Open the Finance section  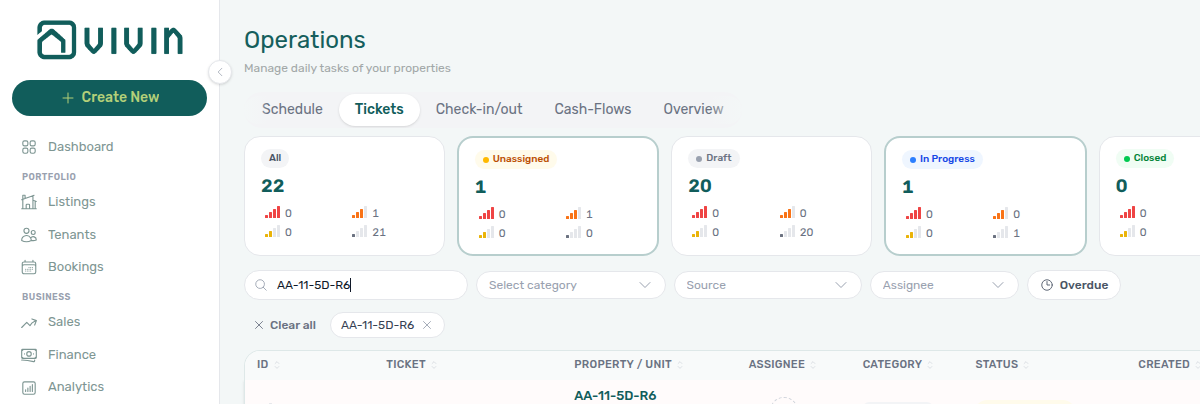(72, 354)
